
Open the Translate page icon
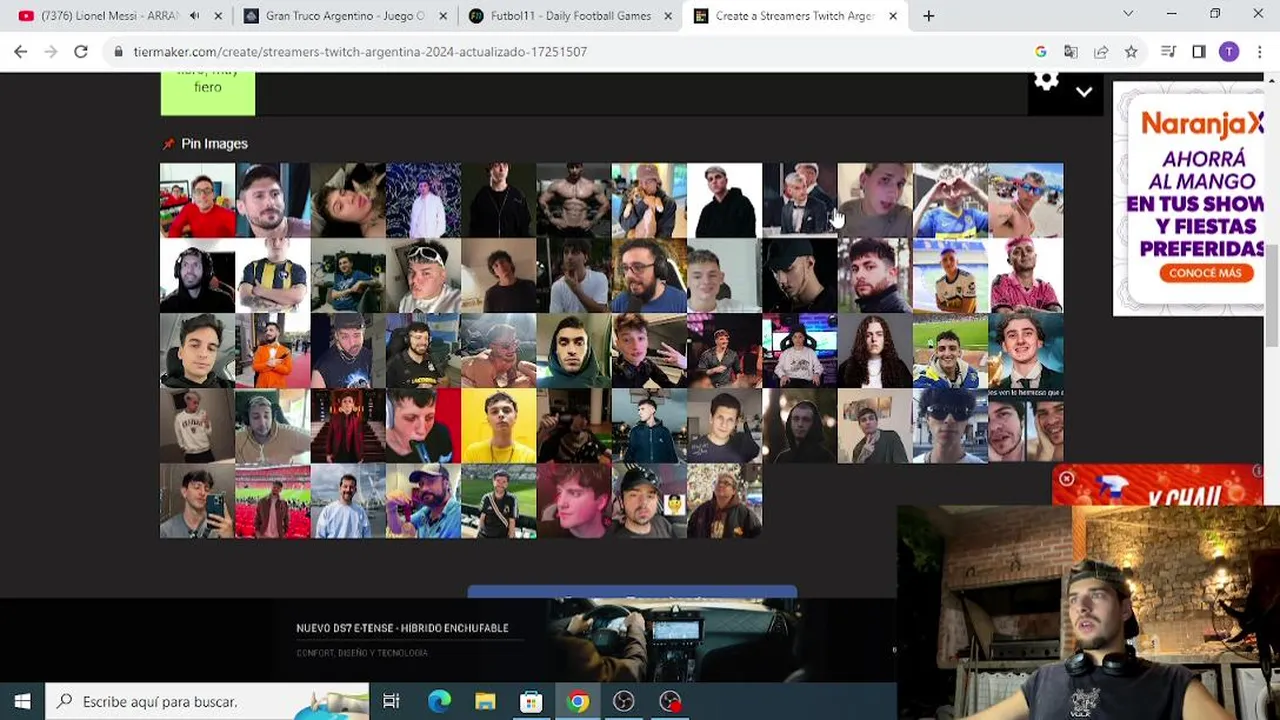click(1071, 52)
